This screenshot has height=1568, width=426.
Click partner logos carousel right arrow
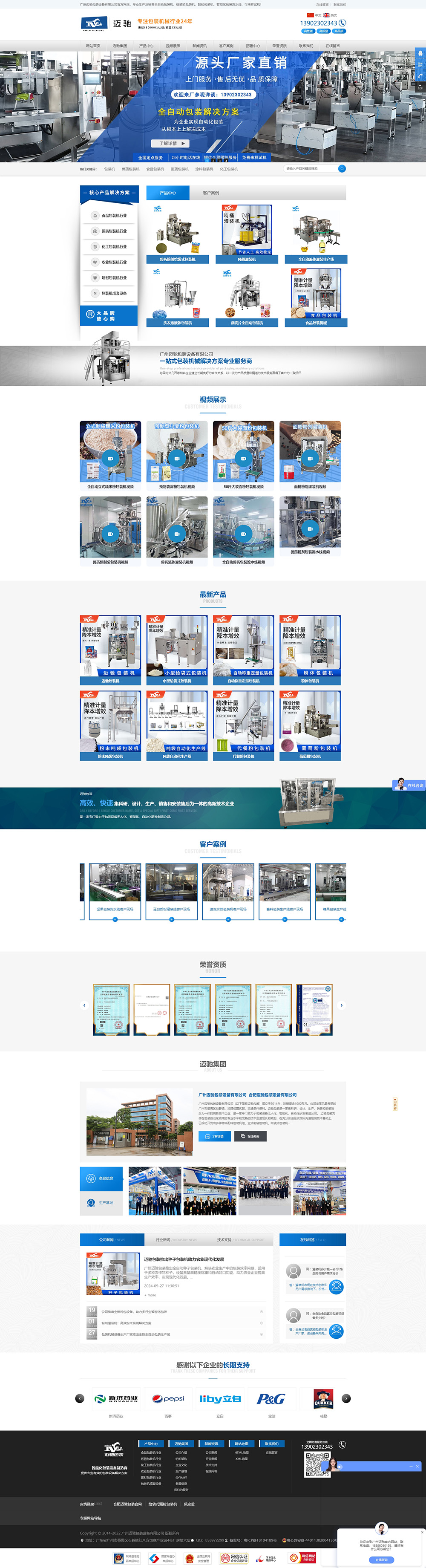[x=346, y=1398]
